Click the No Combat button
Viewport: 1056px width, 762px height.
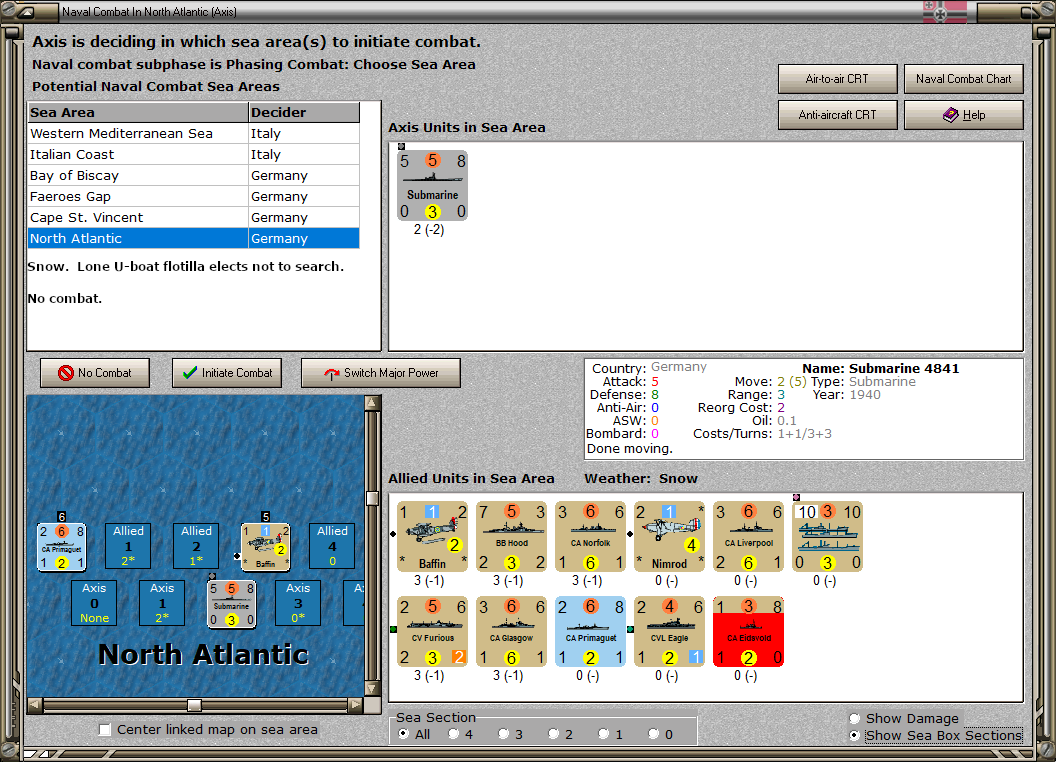pos(95,373)
